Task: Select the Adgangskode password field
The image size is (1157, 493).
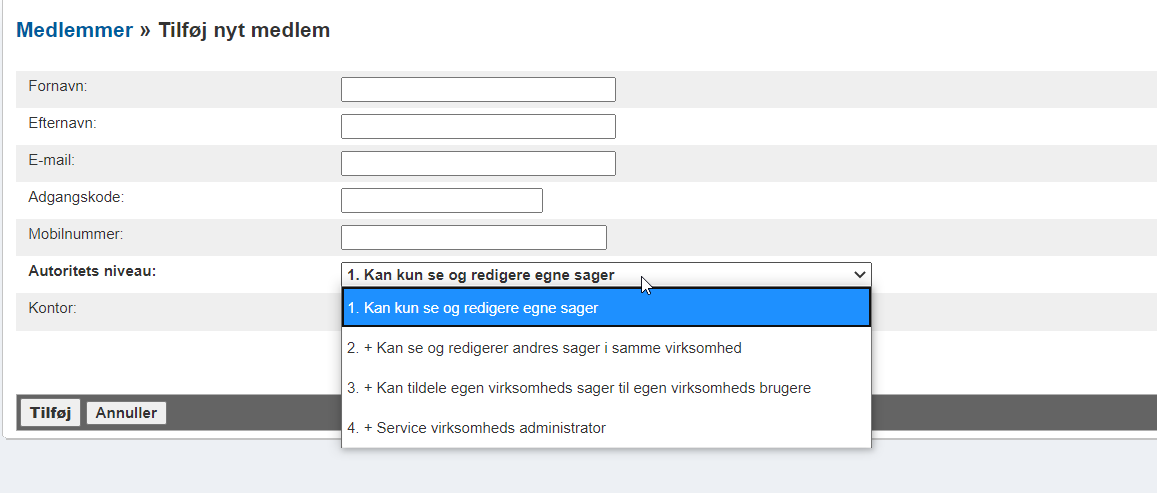Action: (441, 201)
